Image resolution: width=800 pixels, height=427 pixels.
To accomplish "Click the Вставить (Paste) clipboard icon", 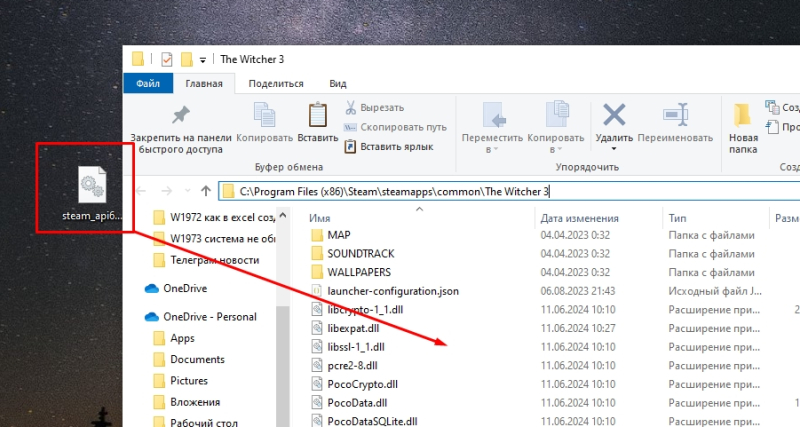I will (317, 115).
